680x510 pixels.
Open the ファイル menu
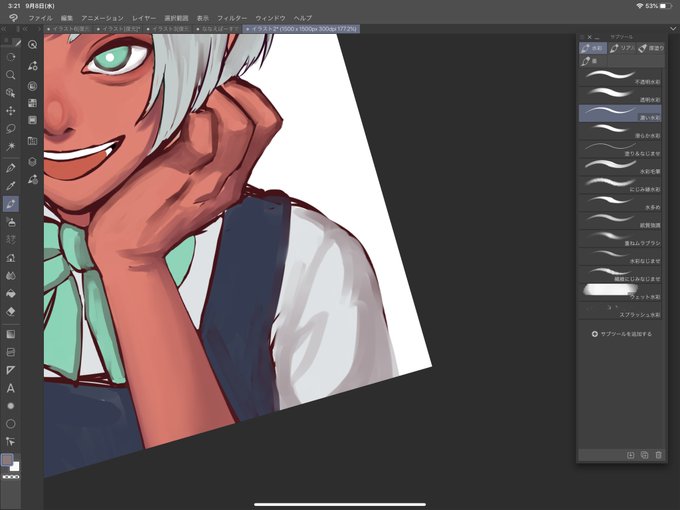click(x=40, y=18)
